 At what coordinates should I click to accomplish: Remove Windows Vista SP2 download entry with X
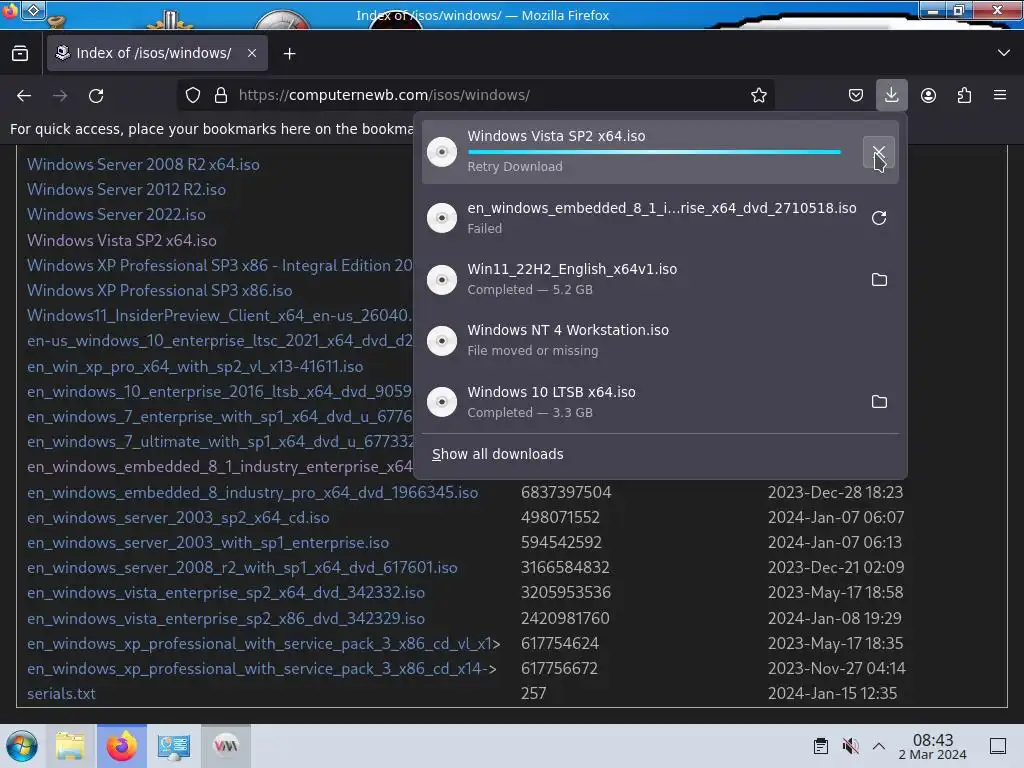879,152
